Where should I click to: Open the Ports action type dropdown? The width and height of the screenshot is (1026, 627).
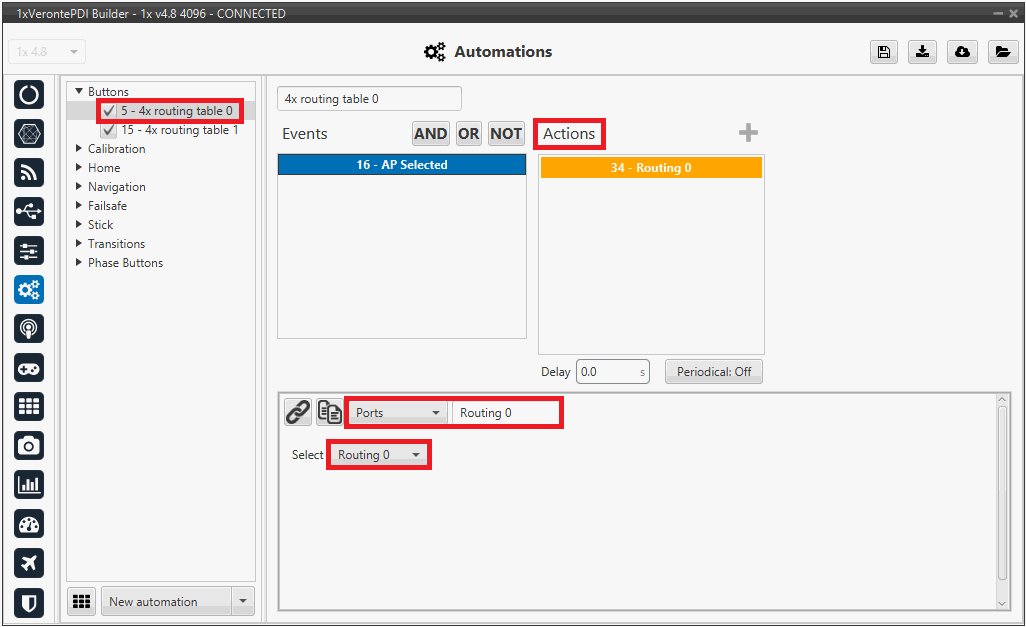point(399,413)
